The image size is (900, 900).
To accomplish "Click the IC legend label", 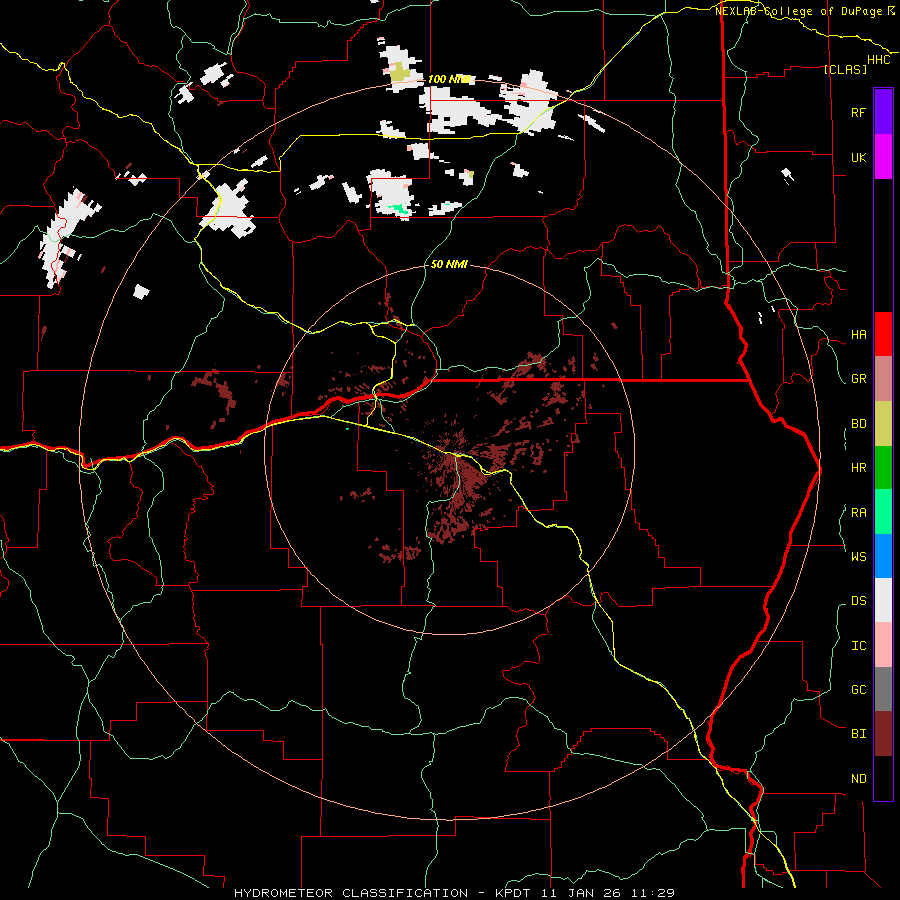I will tap(858, 646).
